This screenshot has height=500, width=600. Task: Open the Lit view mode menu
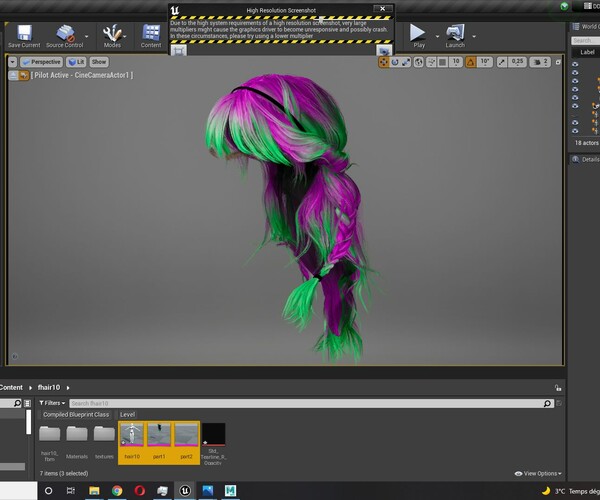76,62
